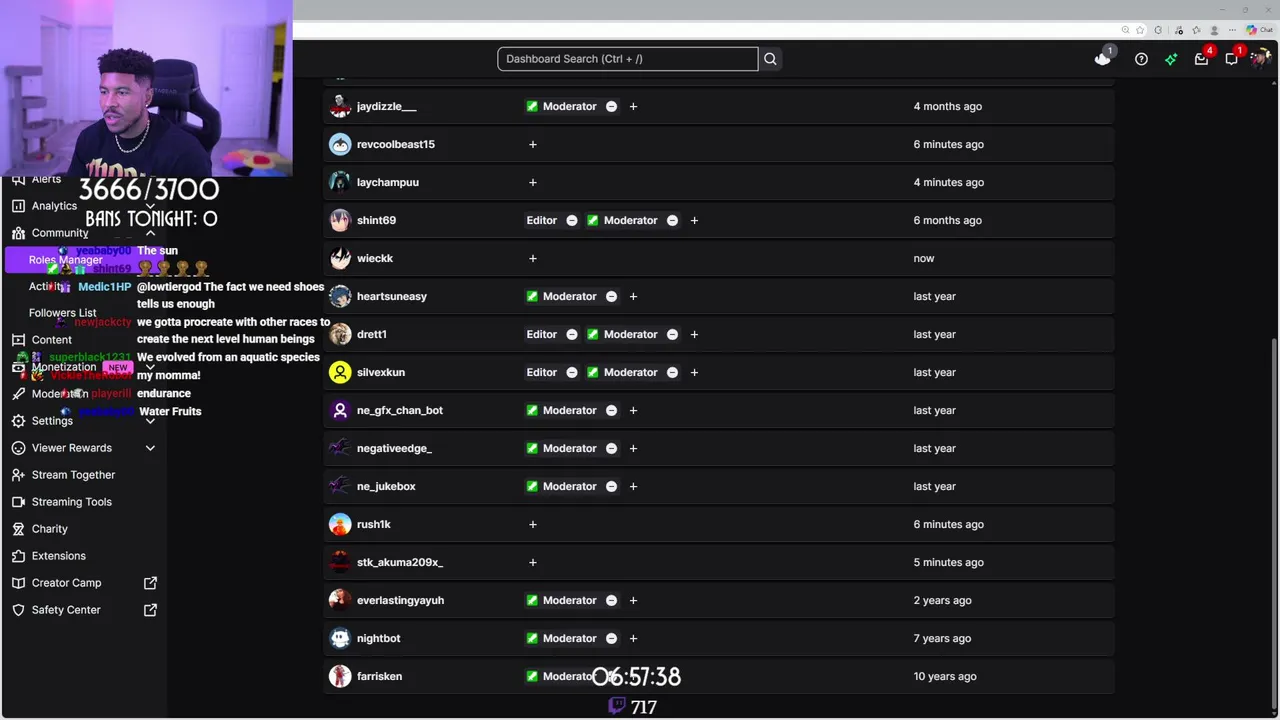
Task: Add a role to laychampuu
Action: click(533, 182)
